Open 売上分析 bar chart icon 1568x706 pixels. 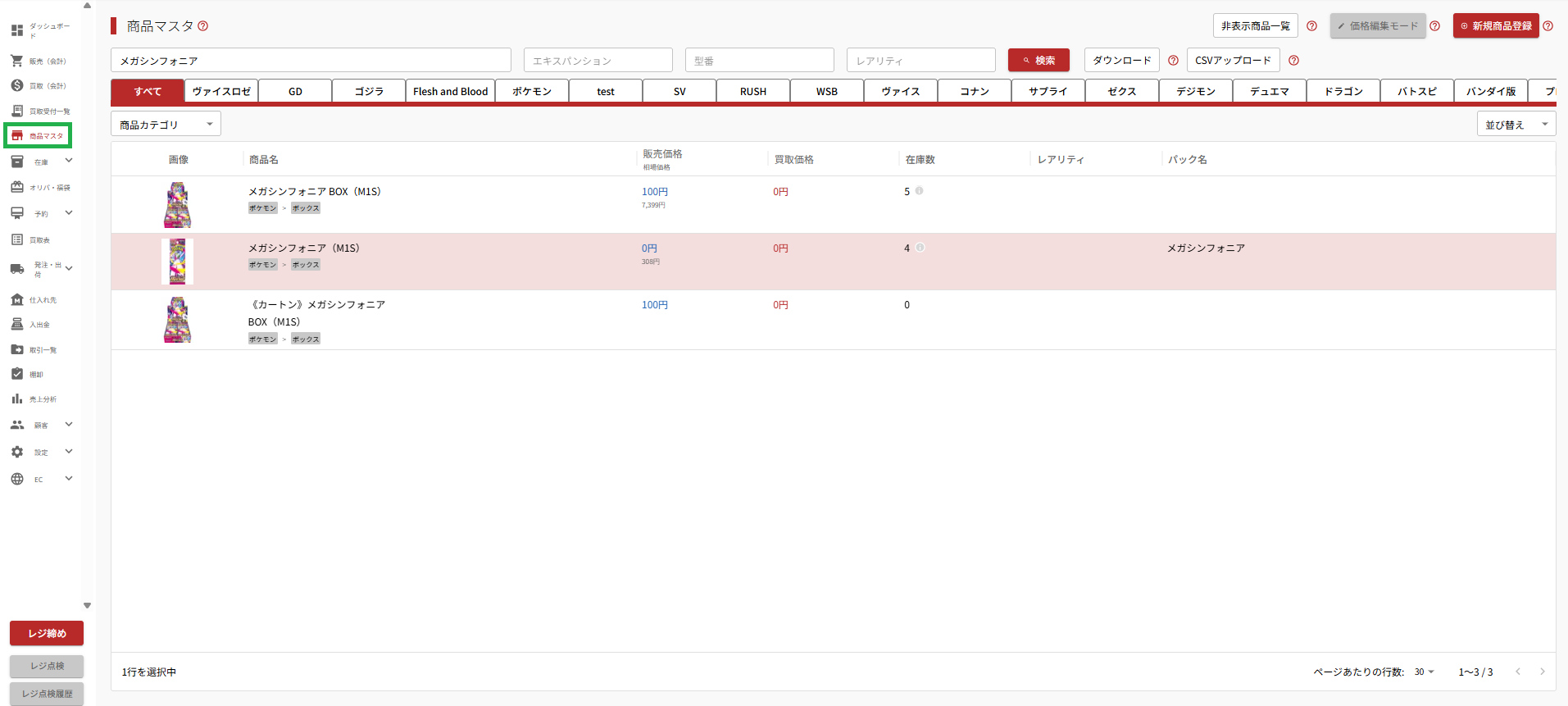click(x=17, y=399)
